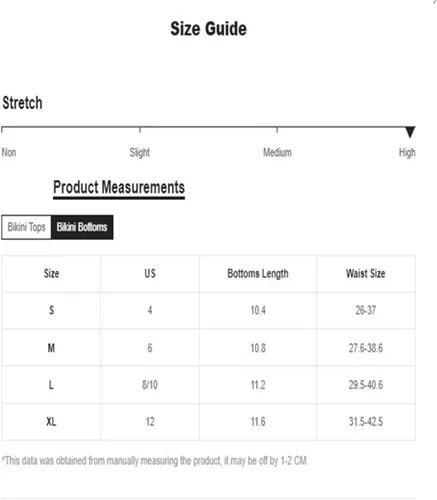This screenshot has height=500, width=437.
Task: Click the Bottoms Length column header
Action: coord(258,274)
